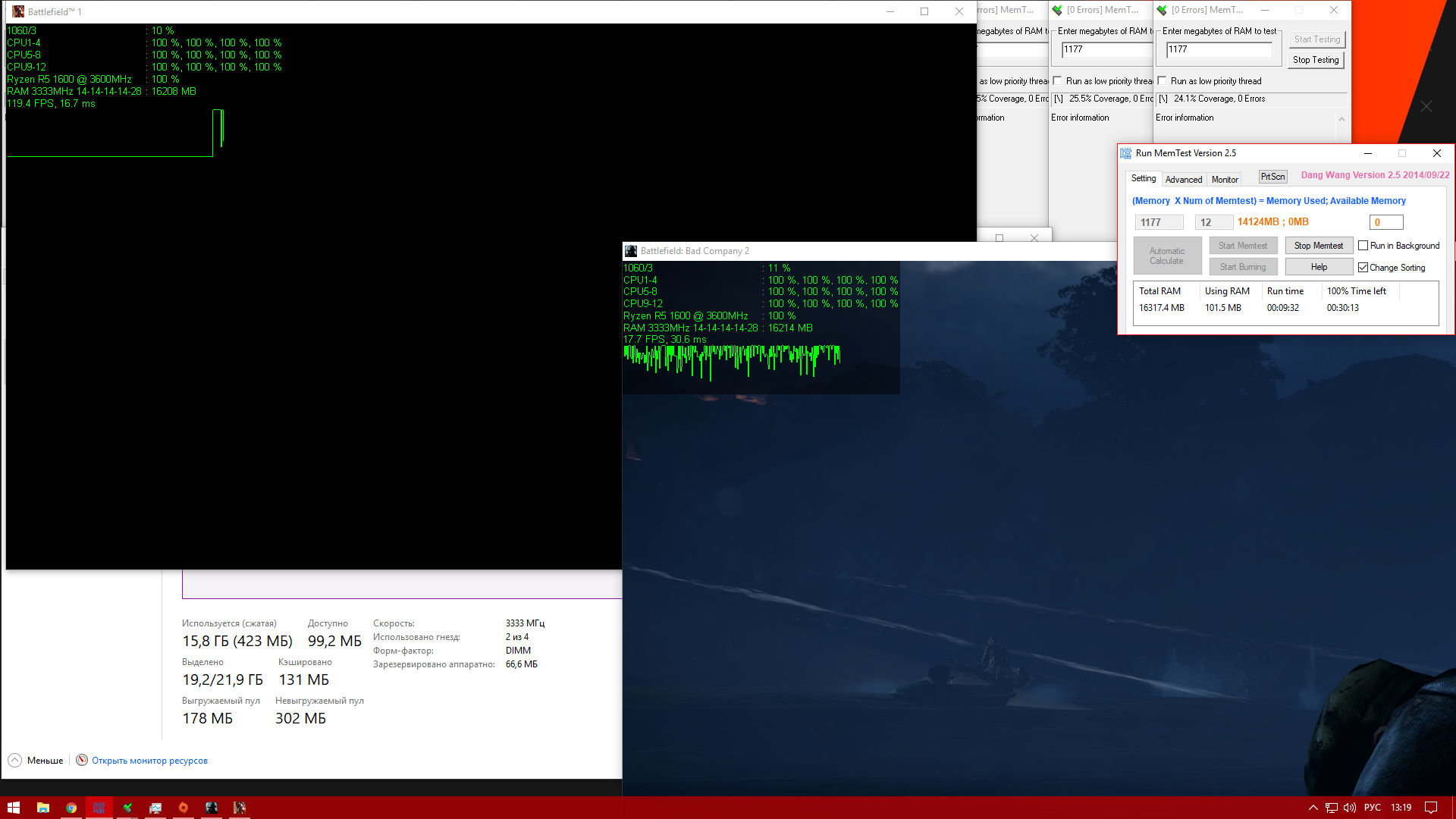Collapse Task Manager details with Меньше arrow
1456x819 pixels.
click(15, 760)
